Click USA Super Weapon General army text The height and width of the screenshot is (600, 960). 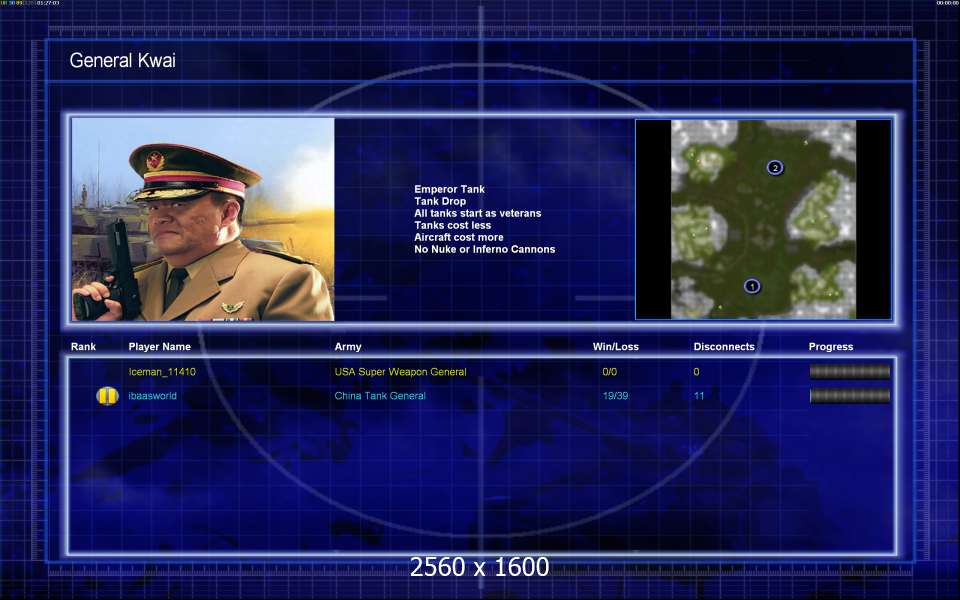(400, 372)
